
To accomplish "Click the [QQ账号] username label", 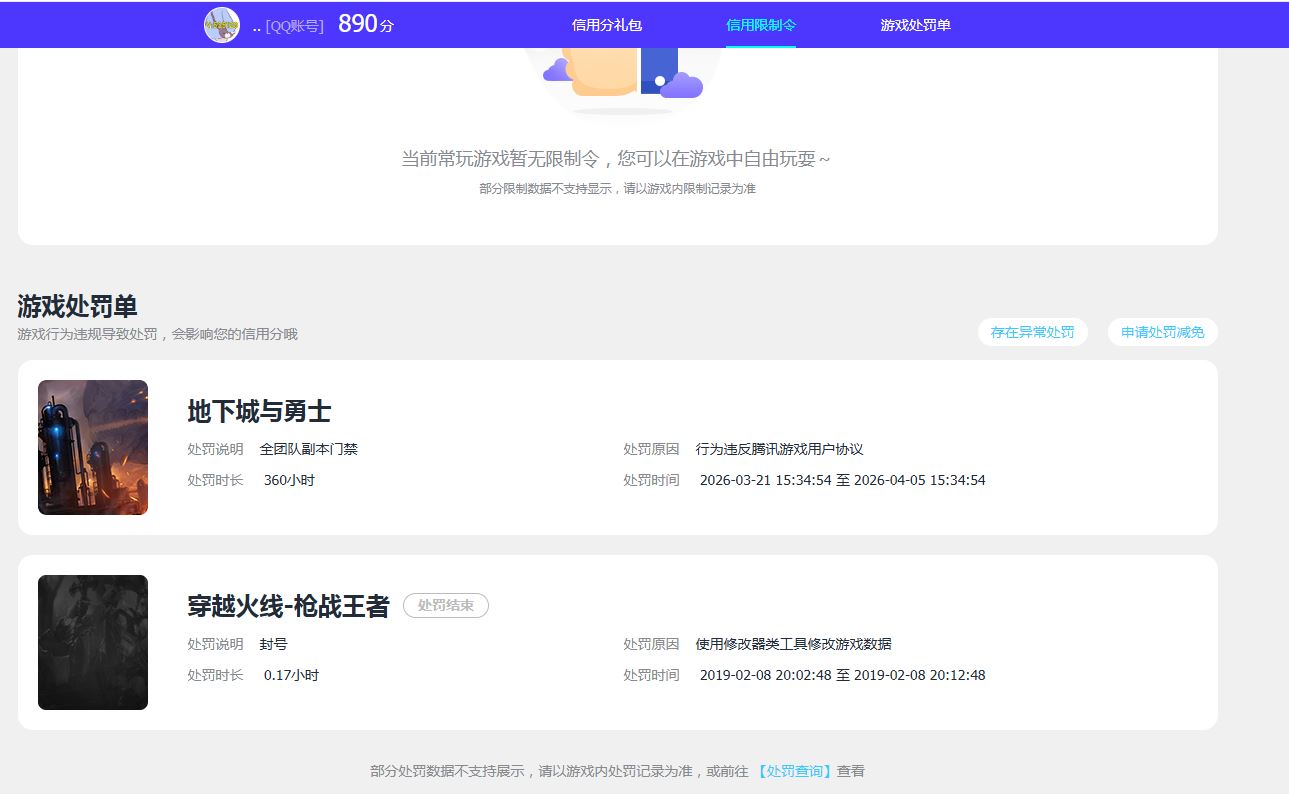I will pyautogui.click(x=294, y=26).
